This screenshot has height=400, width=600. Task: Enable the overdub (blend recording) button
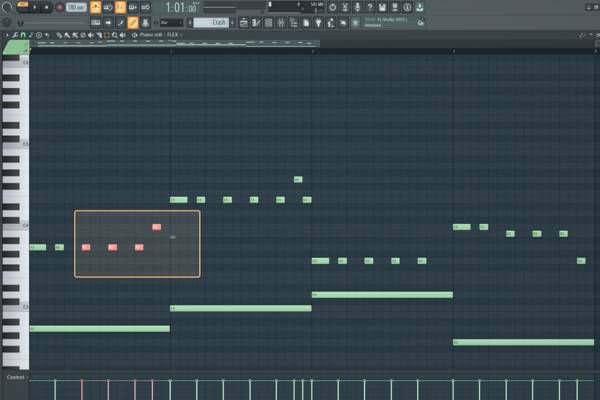click(x=133, y=7)
